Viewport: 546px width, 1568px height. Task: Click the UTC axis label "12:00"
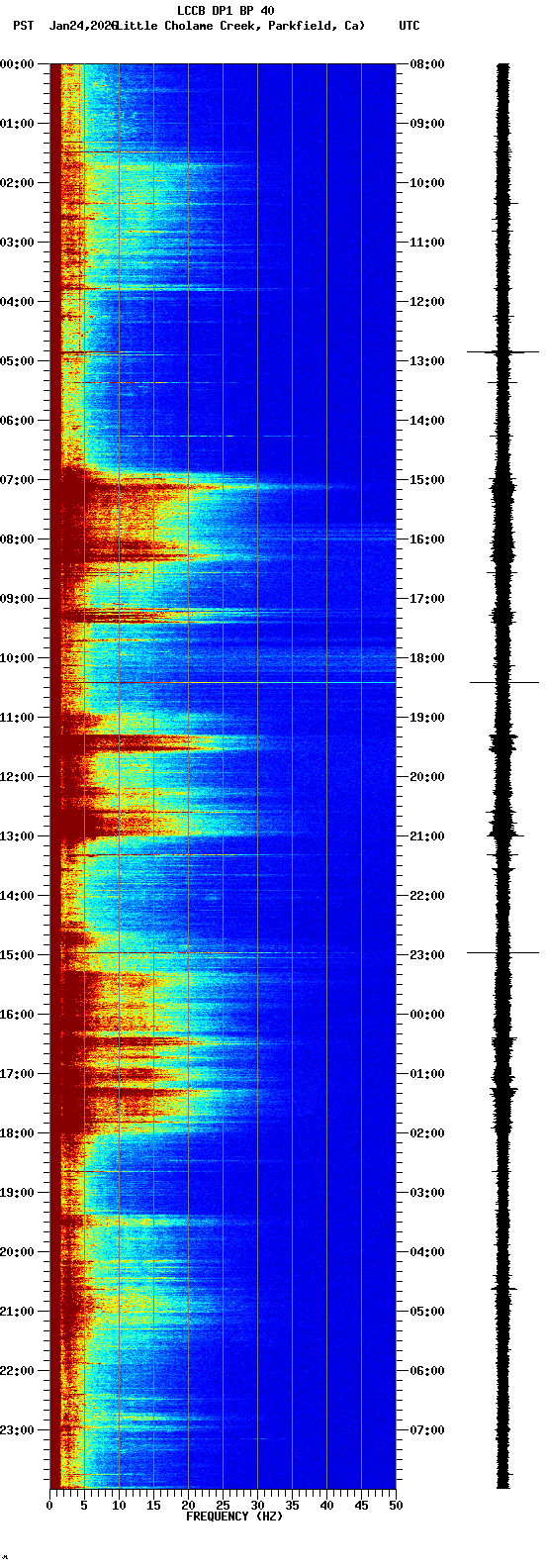pyautogui.click(x=427, y=302)
